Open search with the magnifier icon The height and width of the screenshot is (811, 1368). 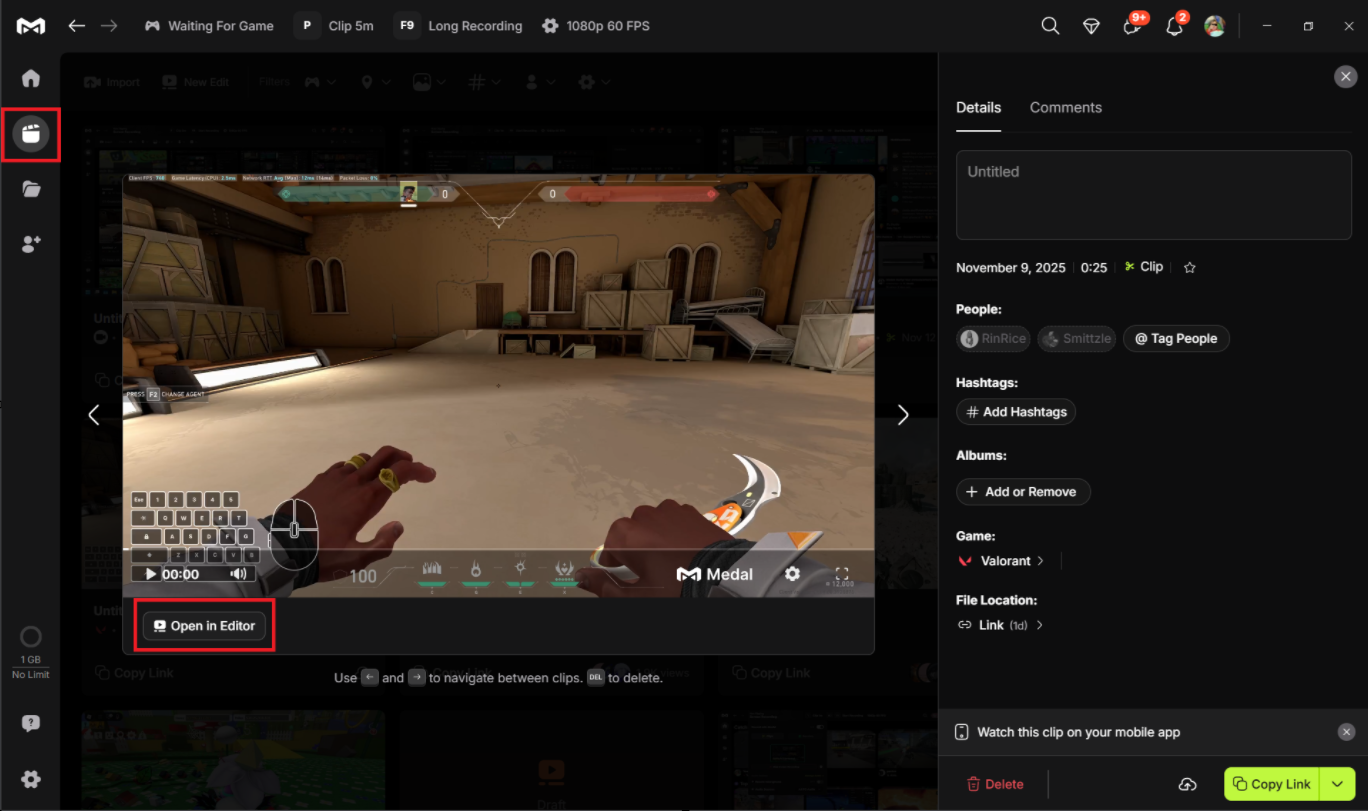1050,26
